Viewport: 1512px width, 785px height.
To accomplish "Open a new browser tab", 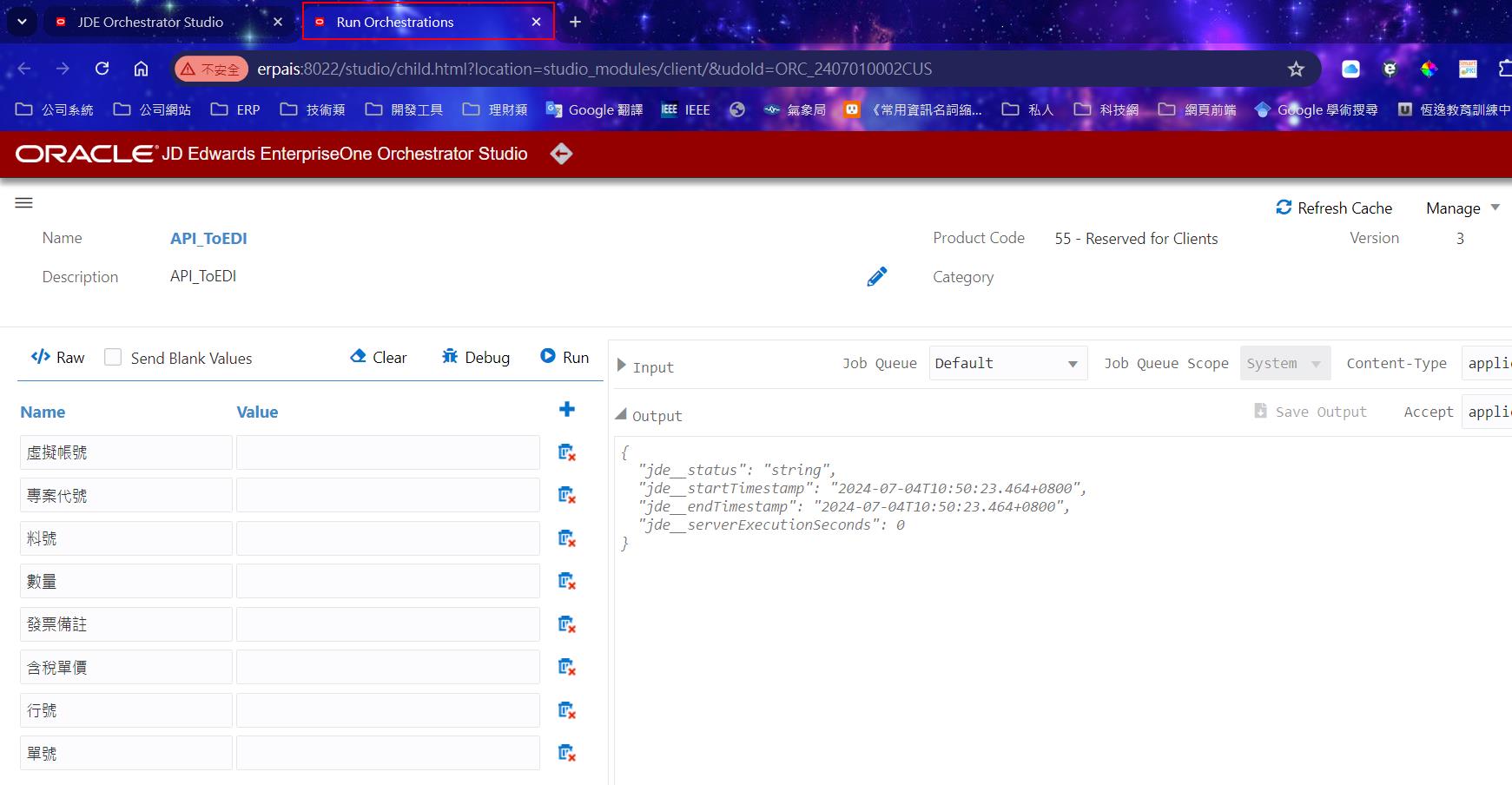I will pos(575,22).
